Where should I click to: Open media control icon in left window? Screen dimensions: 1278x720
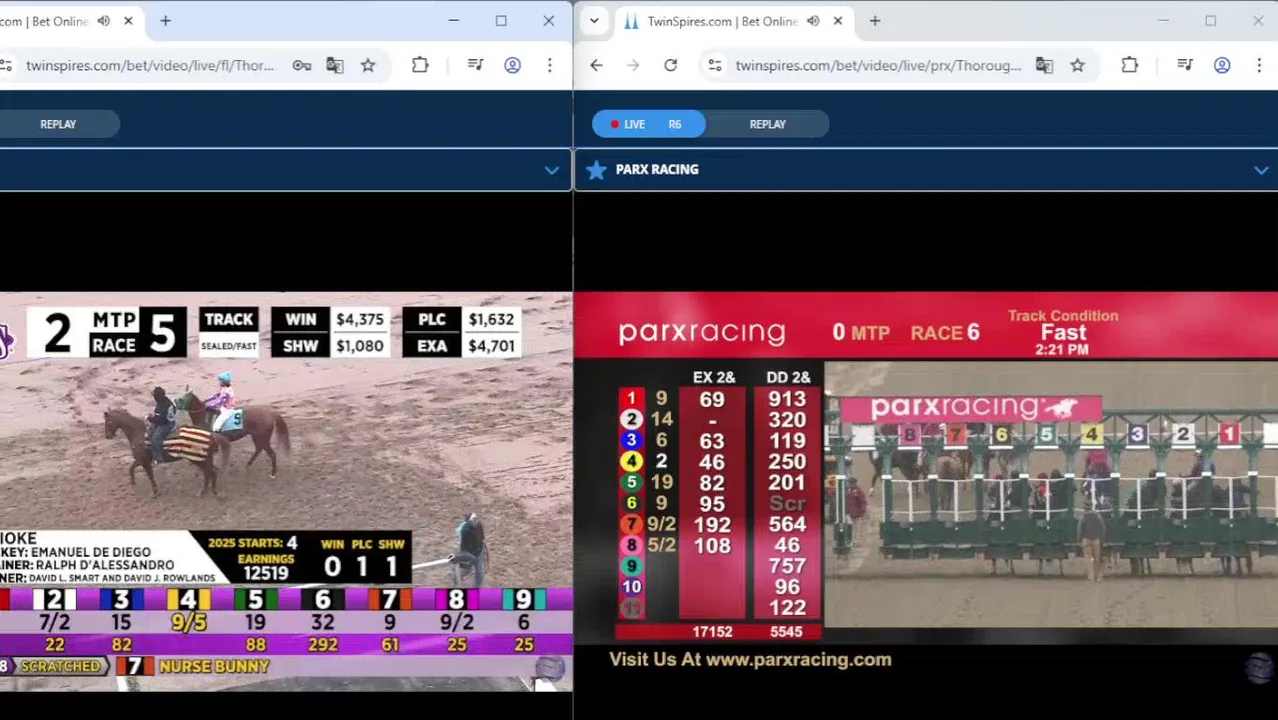(x=476, y=65)
